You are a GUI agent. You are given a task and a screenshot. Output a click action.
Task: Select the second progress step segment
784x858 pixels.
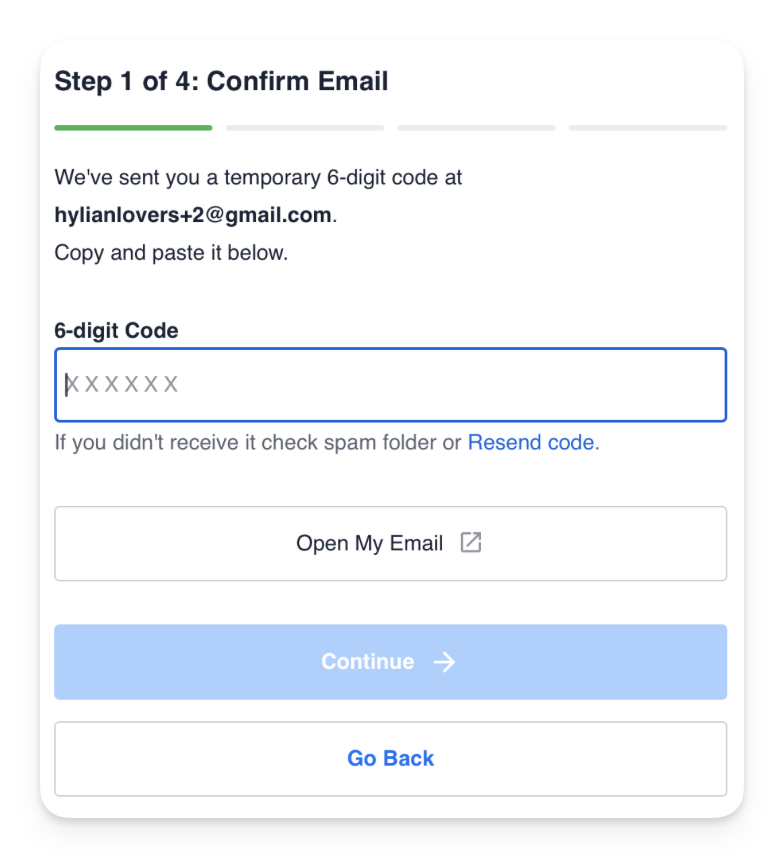(305, 128)
